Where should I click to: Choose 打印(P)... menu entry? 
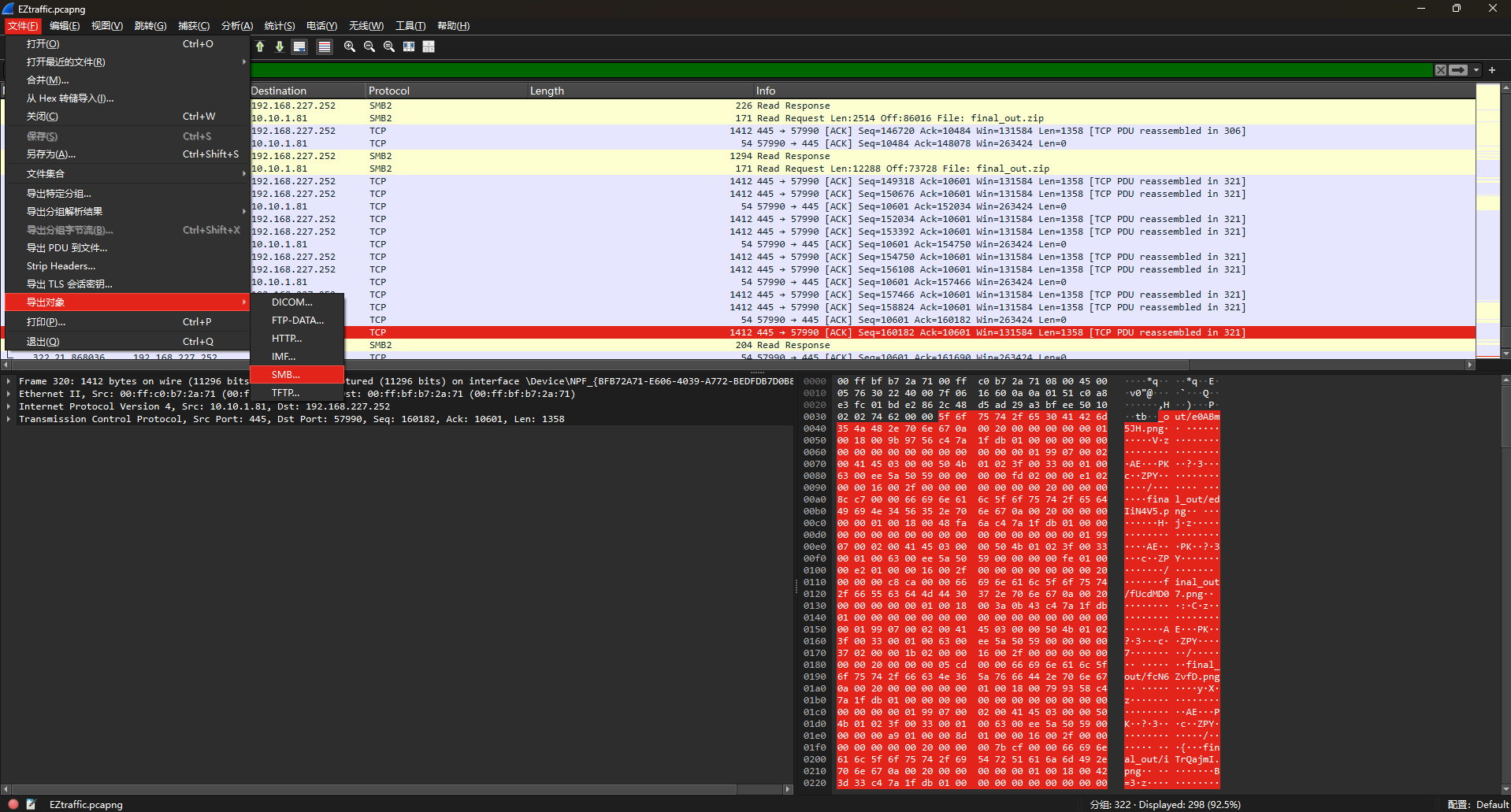tap(127, 322)
